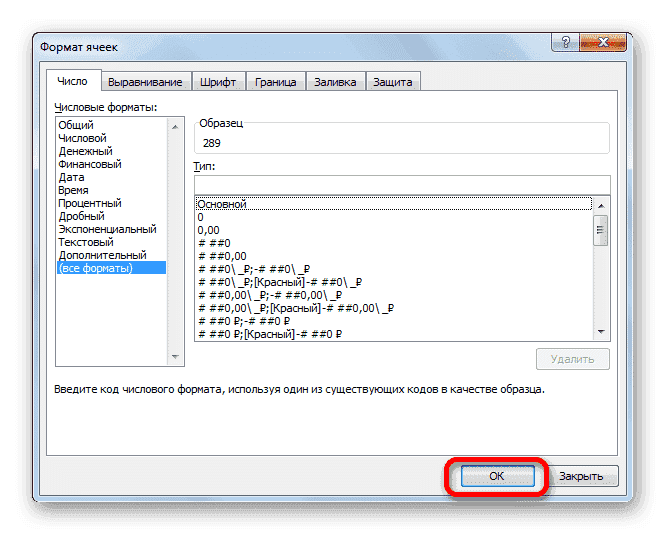Switch to the Выравнивание tab

pyautogui.click(x=145, y=82)
